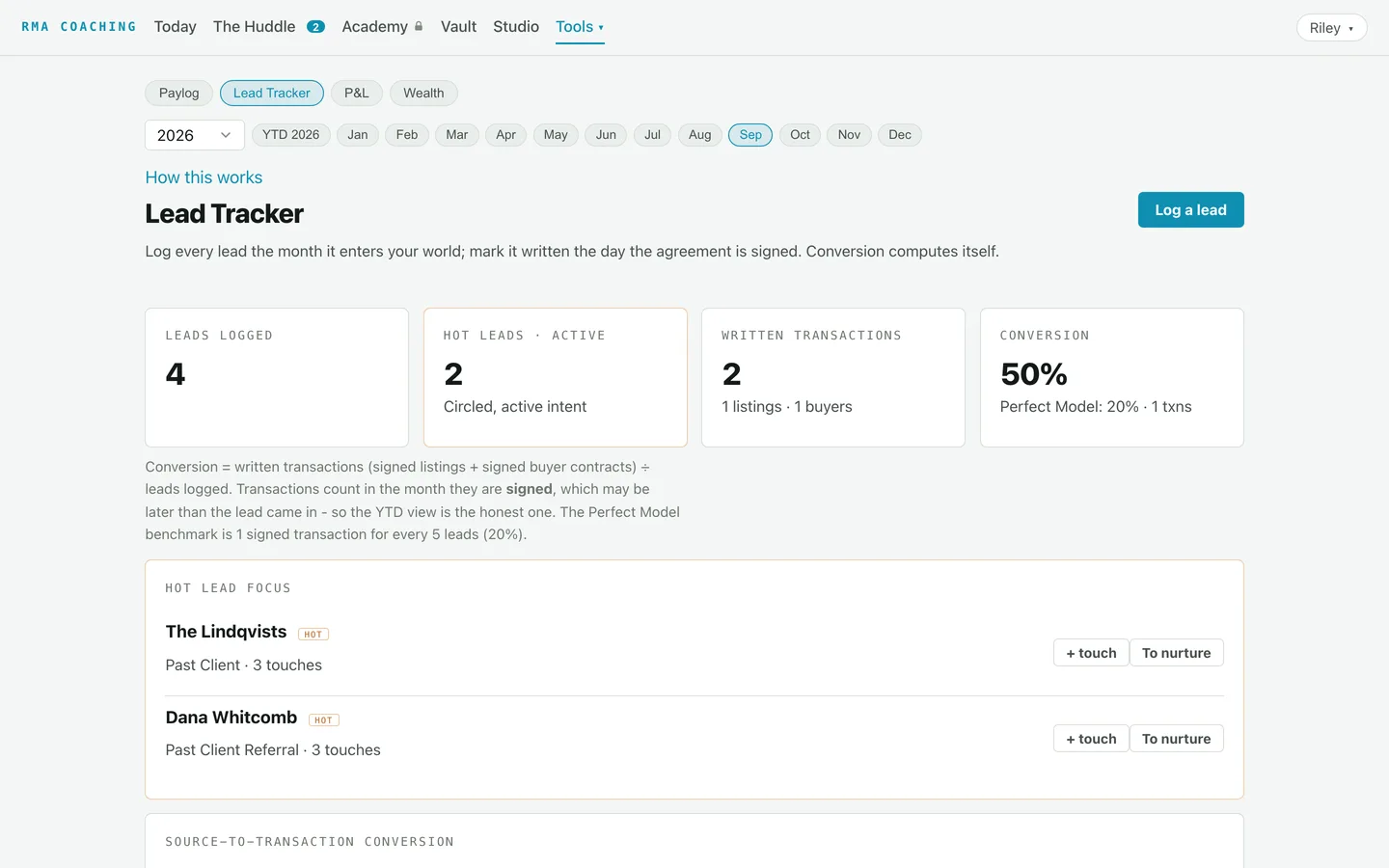
Task: Switch to the Paylog tab
Action: point(178,93)
